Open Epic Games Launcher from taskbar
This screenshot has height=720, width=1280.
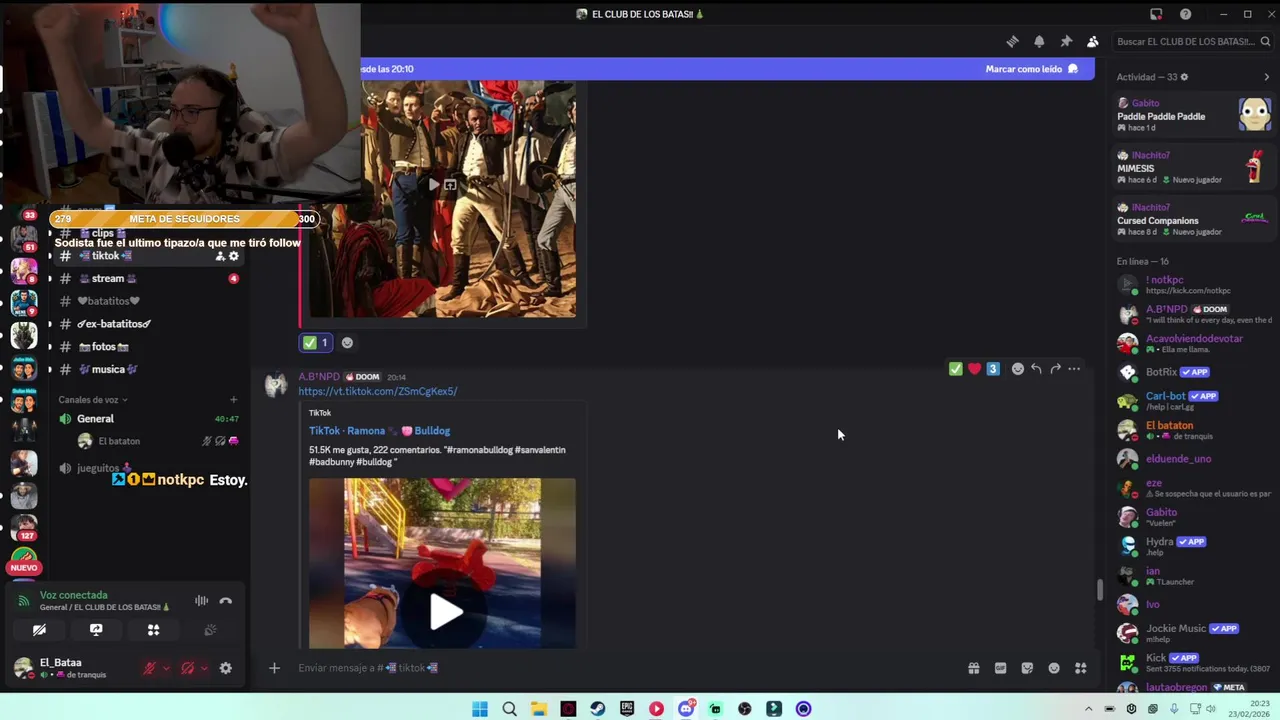pyautogui.click(x=627, y=709)
